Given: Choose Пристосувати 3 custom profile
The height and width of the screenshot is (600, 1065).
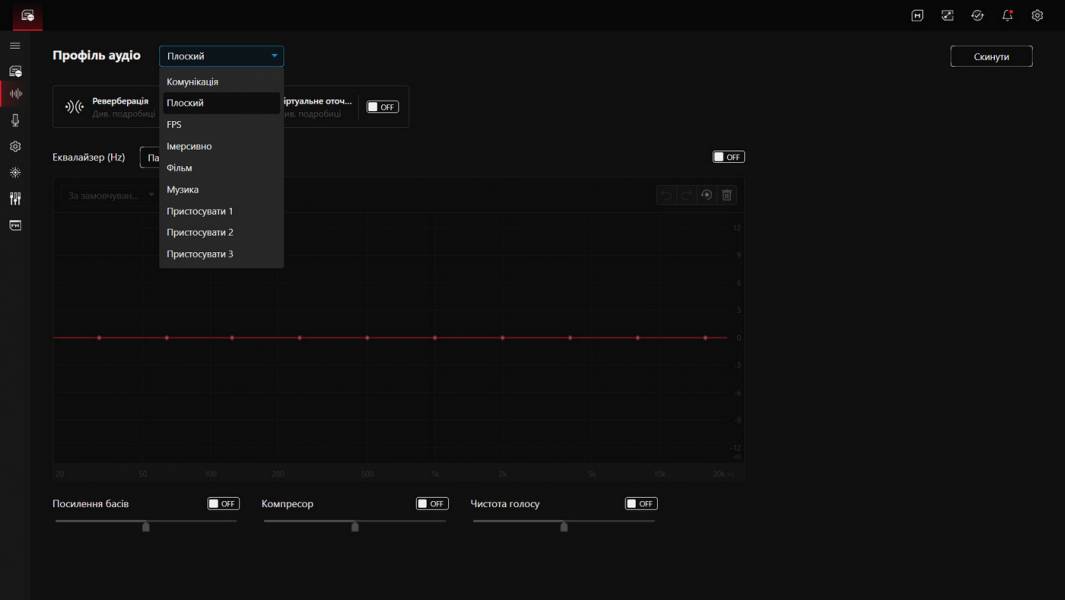Looking at the screenshot, I should (x=221, y=254).
